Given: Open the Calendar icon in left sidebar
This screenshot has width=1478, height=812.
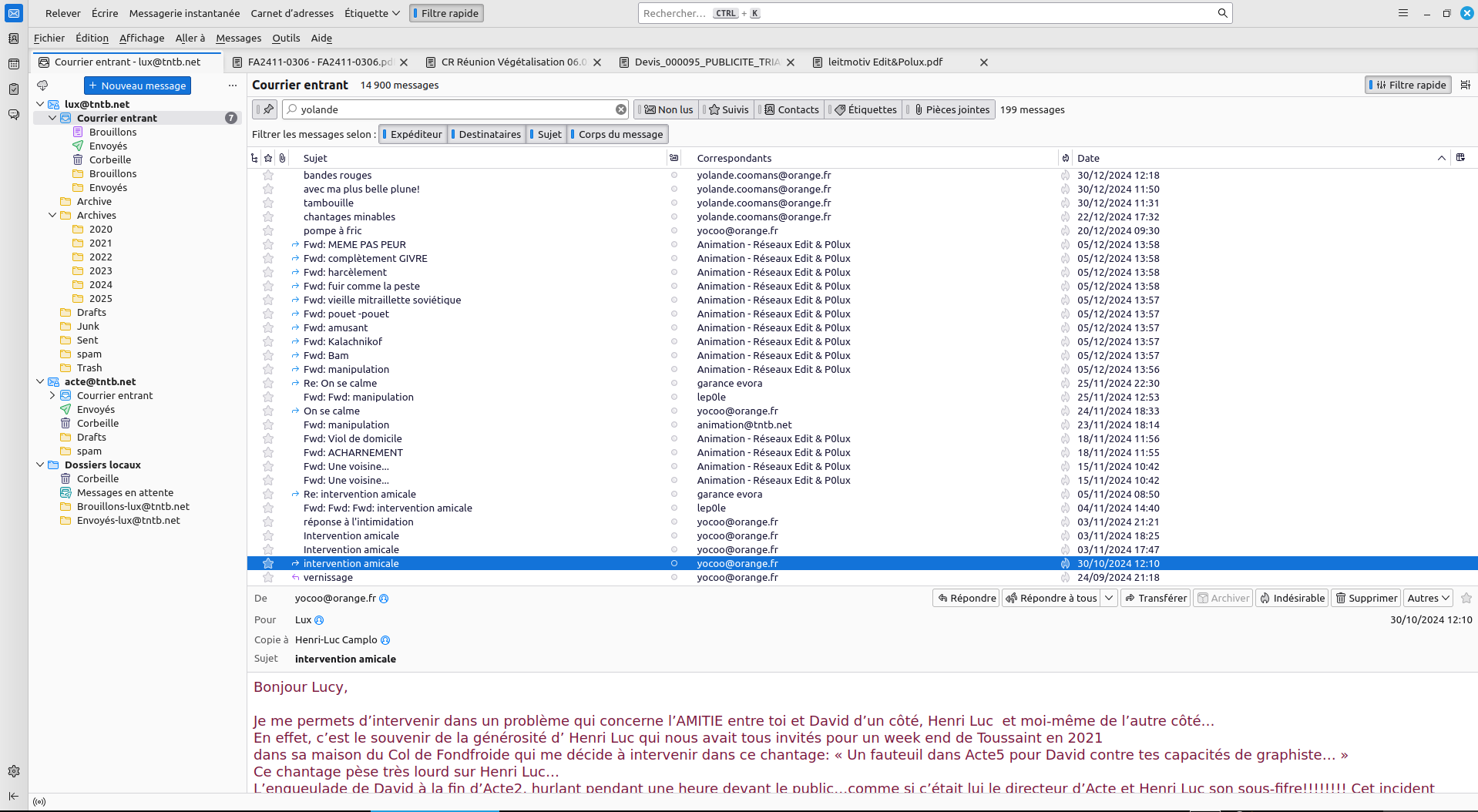Looking at the screenshot, I should point(13,64).
